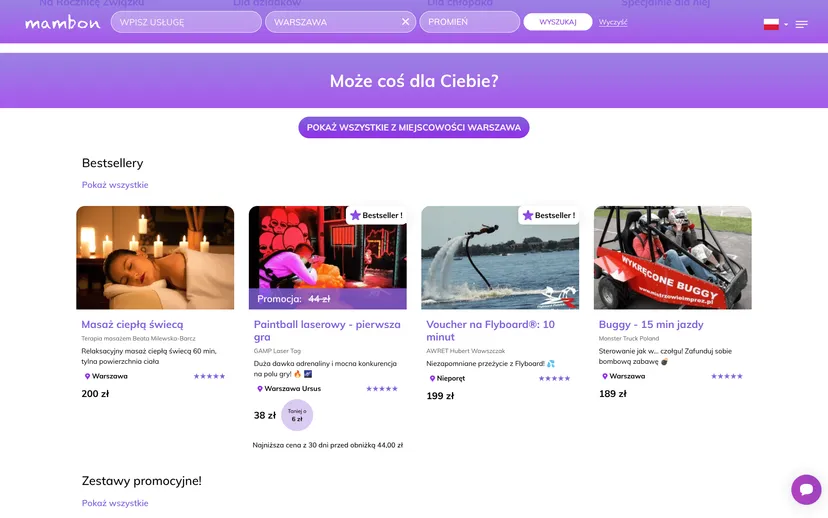Open 'Buggy - 15 min jazdy' link
Screen dimensions: 828x518
pos(651,325)
